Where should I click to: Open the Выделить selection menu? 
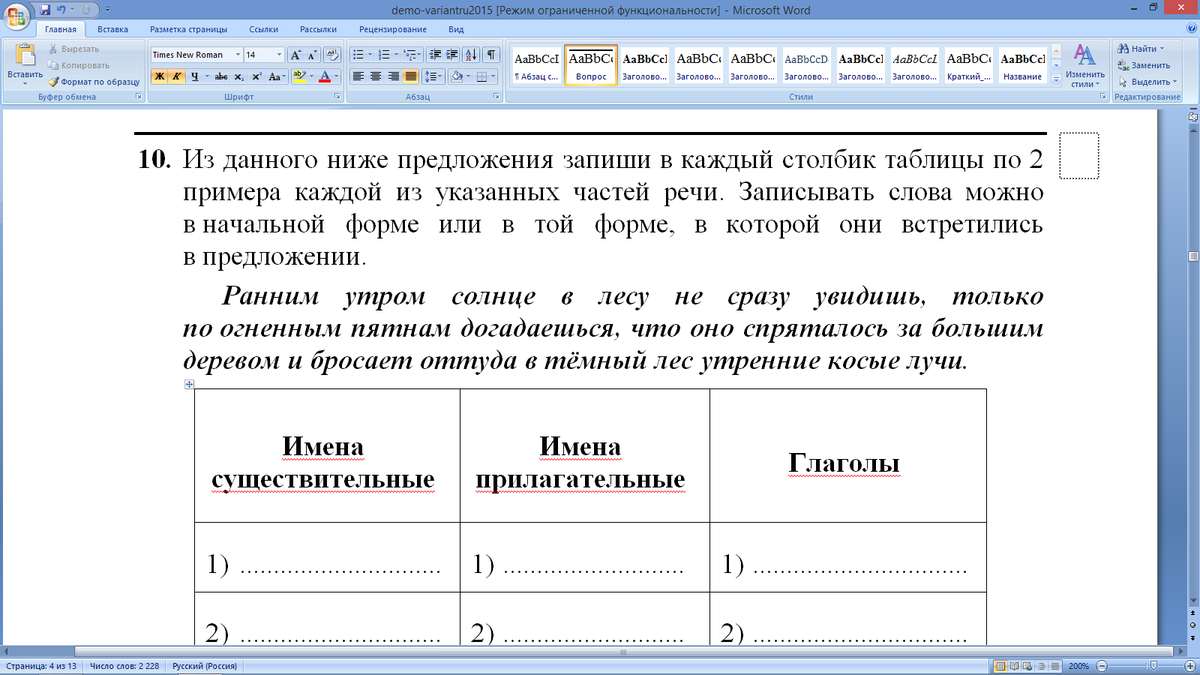point(1146,82)
